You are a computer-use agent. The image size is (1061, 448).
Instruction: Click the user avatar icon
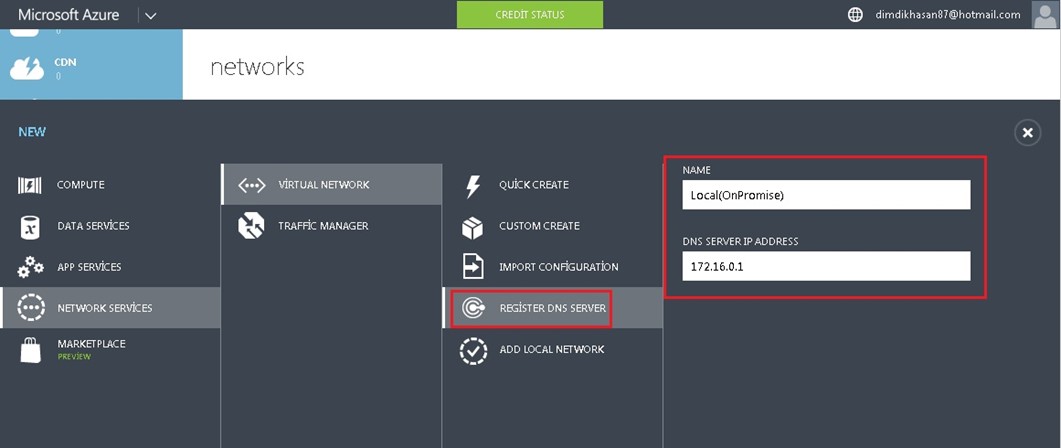[x=1045, y=14]
